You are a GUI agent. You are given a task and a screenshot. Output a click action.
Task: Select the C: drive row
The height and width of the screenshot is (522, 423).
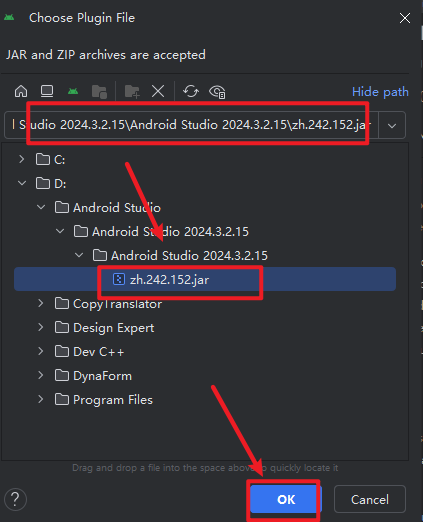pyautogui.click(x=205, y=159)
